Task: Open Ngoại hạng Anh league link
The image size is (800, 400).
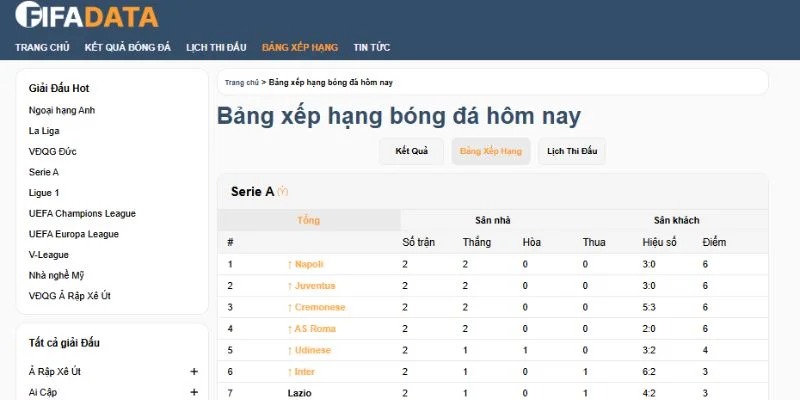Action: pyautogui.click(x=62, y=110)
